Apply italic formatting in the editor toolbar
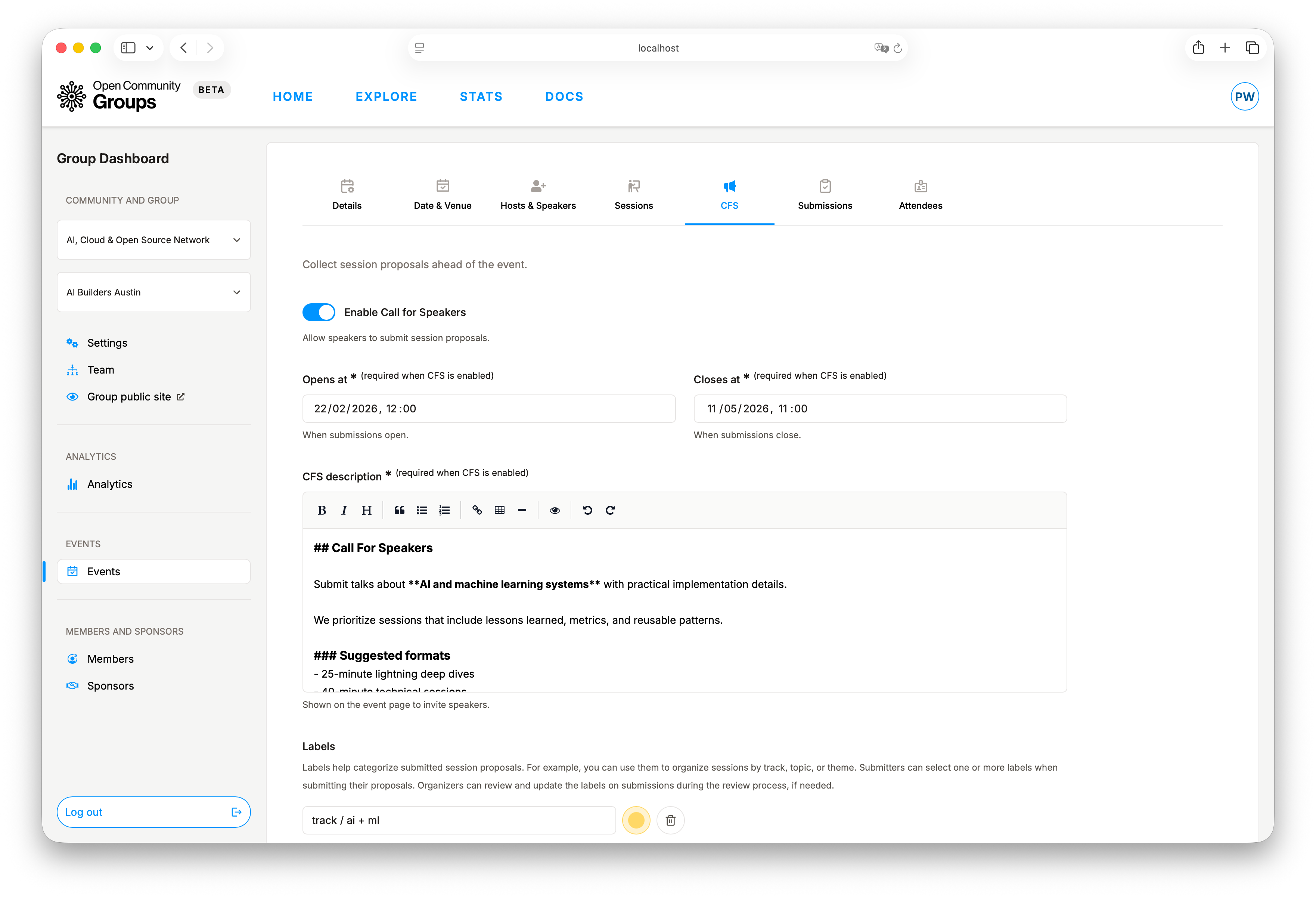This screenshot has width=1316, height=898. [x=344, y=511]
